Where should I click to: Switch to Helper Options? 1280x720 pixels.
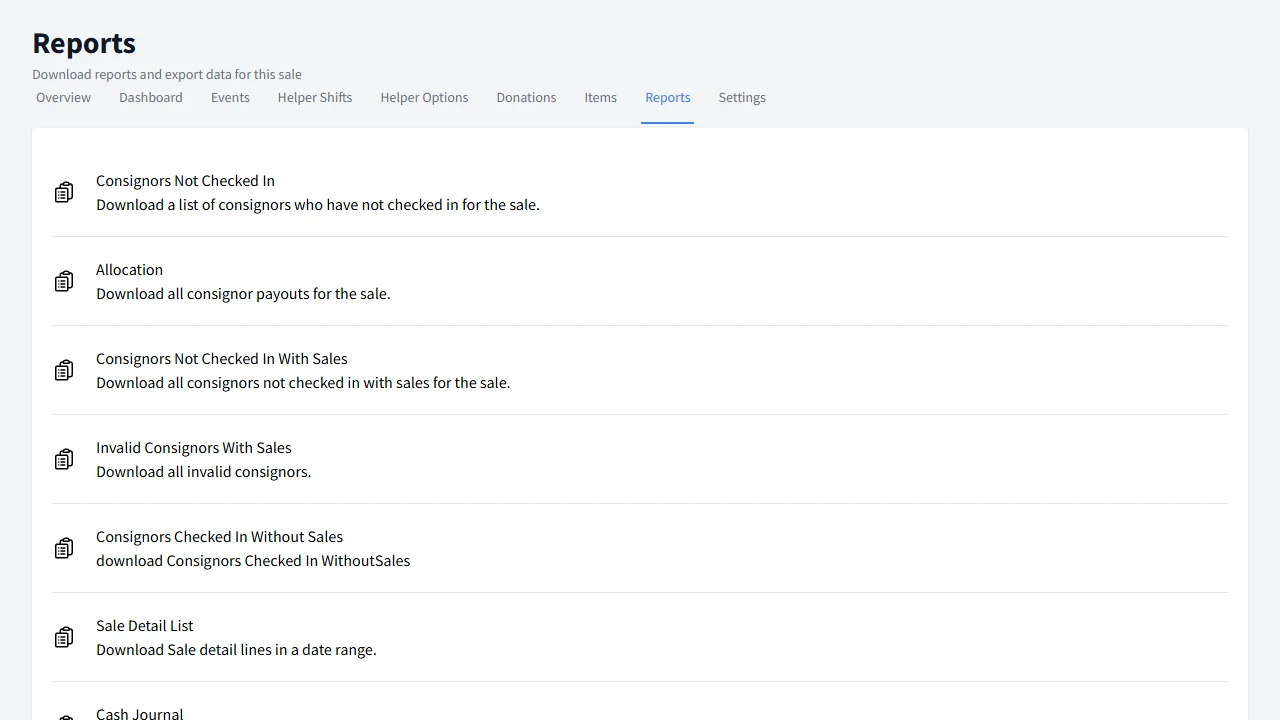pyautogui.click(x=424, y=97)
